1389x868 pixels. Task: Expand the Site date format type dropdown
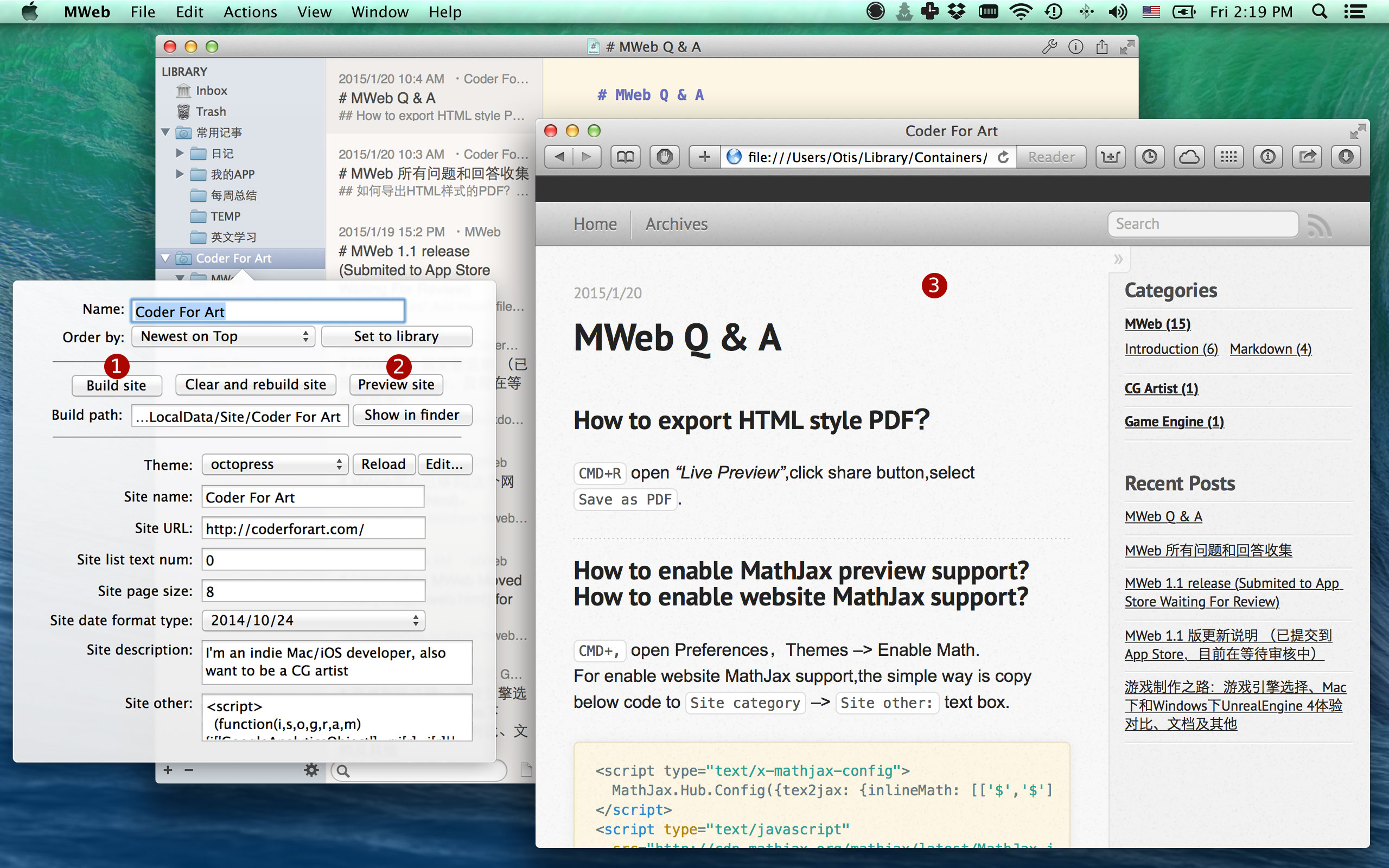tap(312, 621)
